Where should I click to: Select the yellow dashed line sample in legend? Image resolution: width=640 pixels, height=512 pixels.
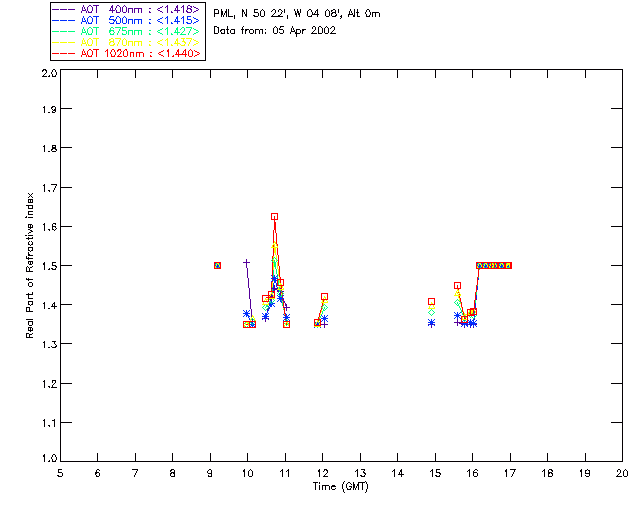[x=64, y=42]
